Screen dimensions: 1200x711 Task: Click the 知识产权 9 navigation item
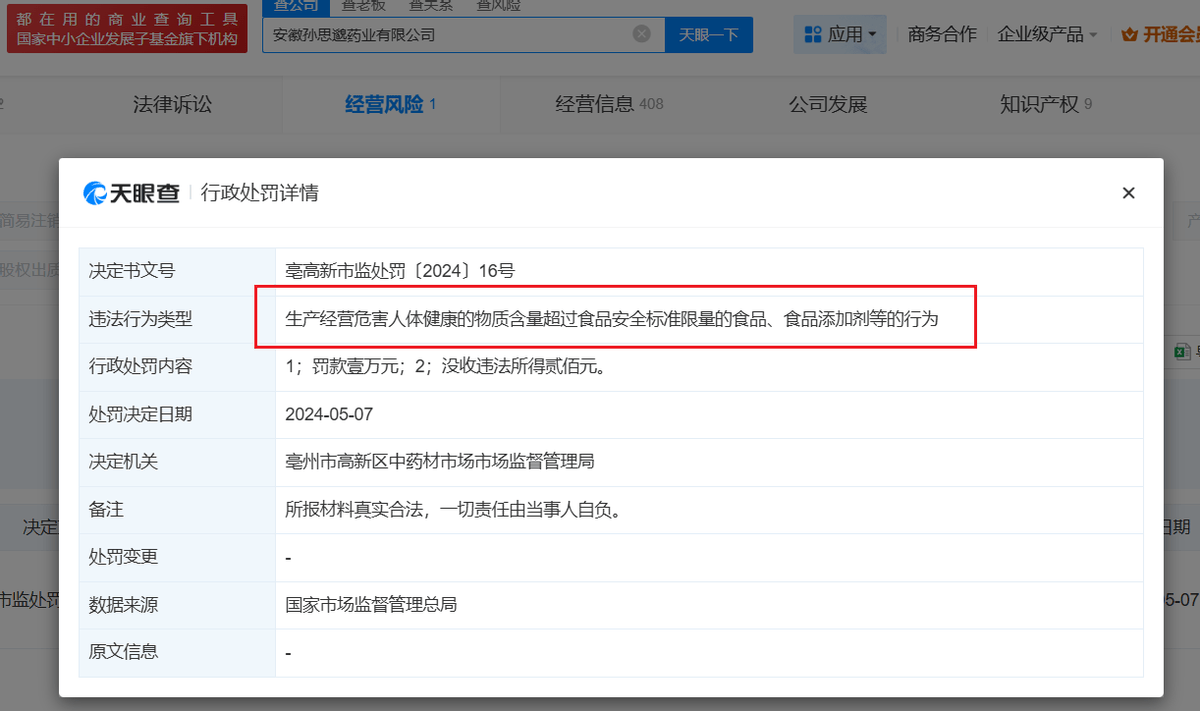(x=1044, y=103)
